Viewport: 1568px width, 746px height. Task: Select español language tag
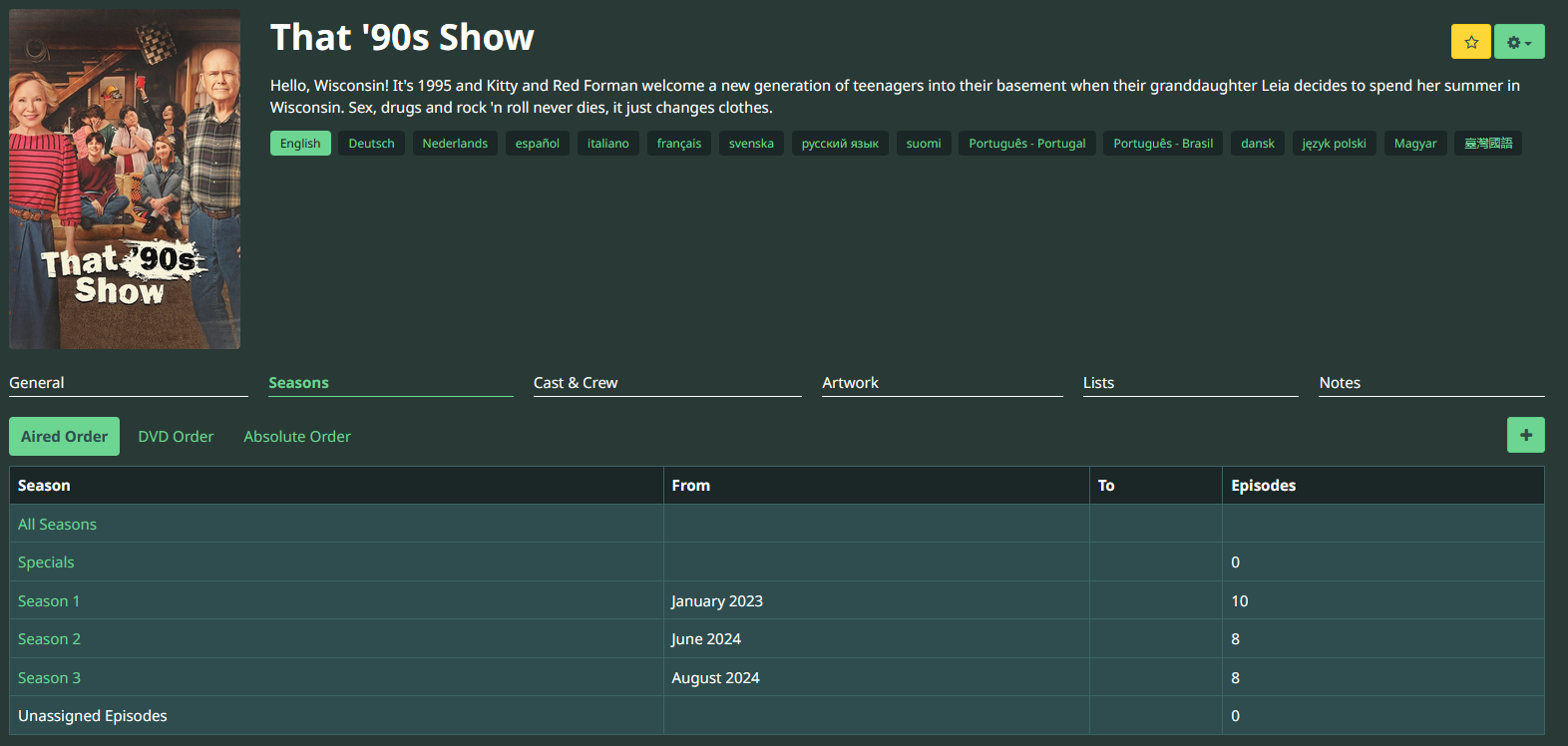pos(538,144)
